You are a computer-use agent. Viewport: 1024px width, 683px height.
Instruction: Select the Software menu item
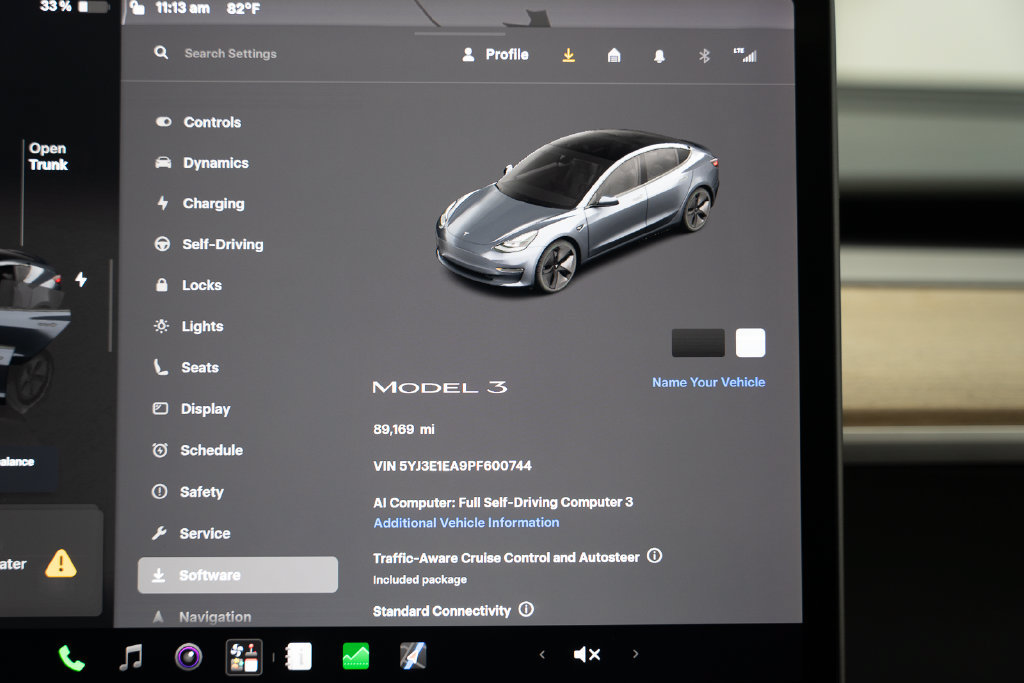pyautogui.click(x=238, y=575)
